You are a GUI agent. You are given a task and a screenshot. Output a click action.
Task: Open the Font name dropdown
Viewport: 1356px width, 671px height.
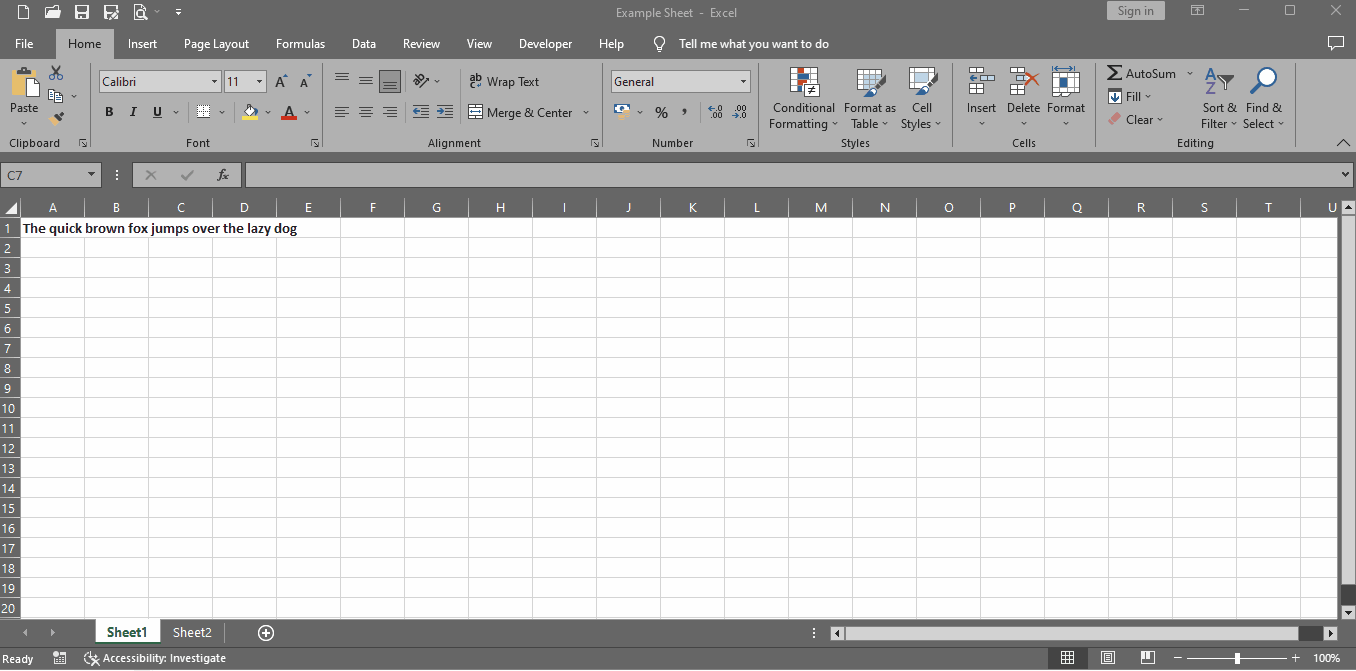point(214,81)
